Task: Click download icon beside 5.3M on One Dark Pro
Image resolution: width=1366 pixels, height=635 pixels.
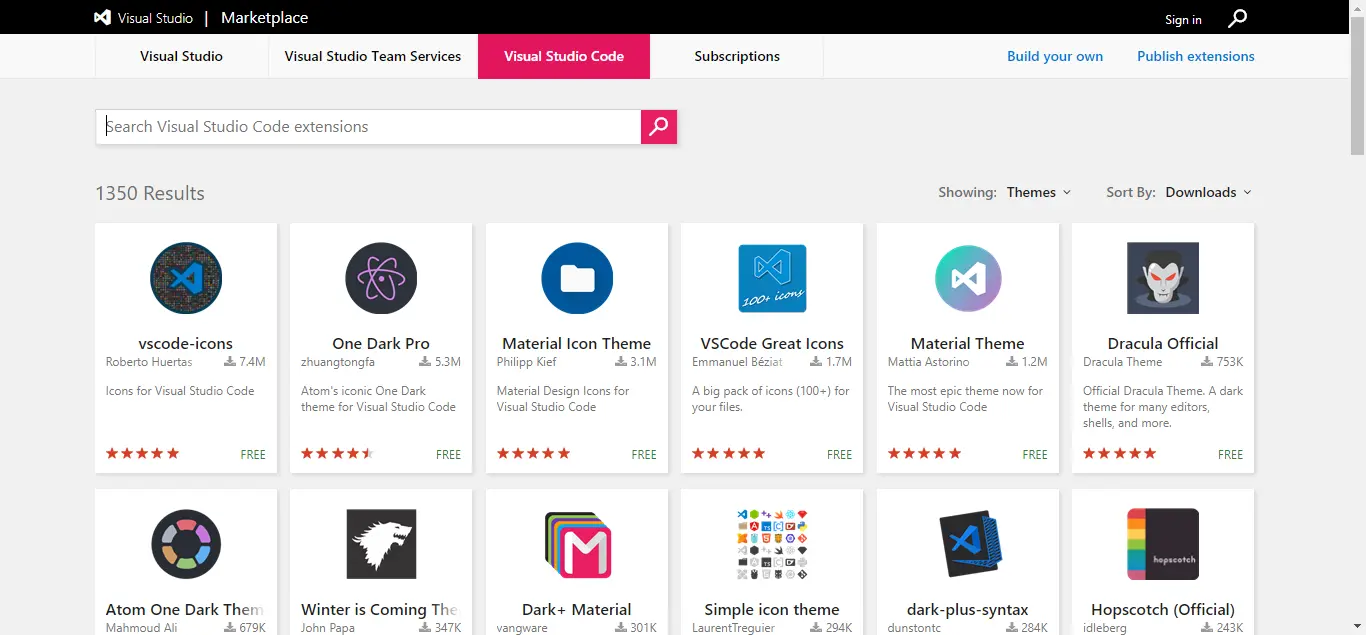Action: point(425,362)
